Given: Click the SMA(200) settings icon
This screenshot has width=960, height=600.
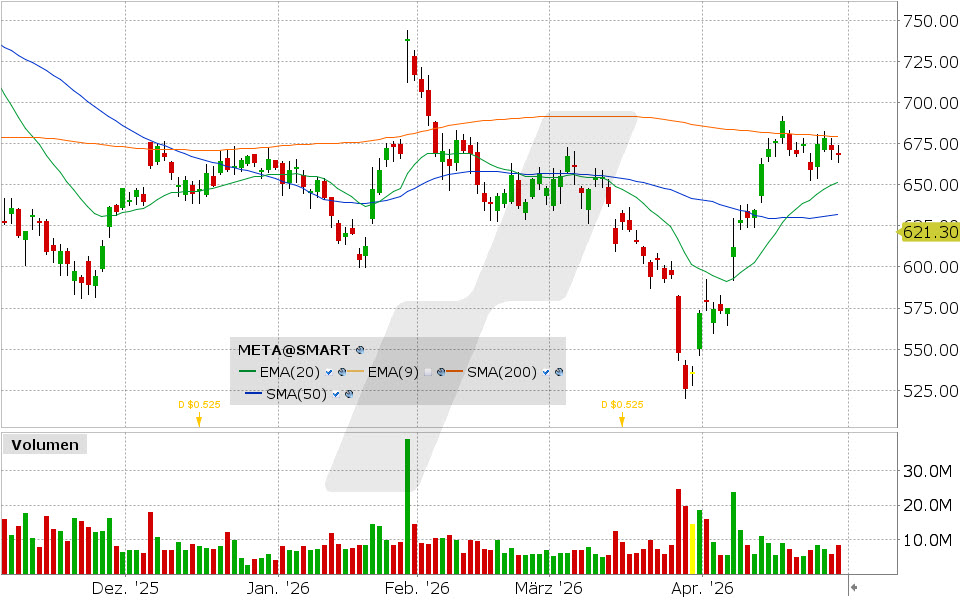Looking at the screenshot, I should pos(560,372).
